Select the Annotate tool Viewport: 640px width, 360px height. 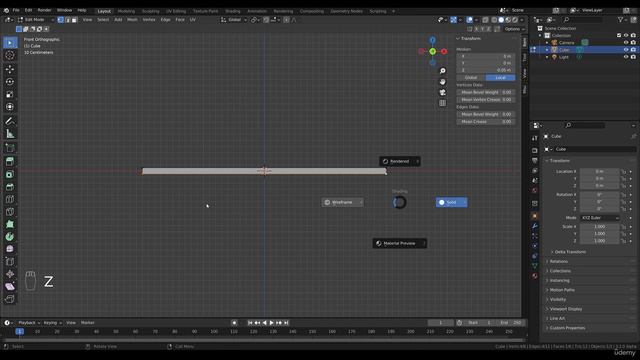click(x=10, y=121)
